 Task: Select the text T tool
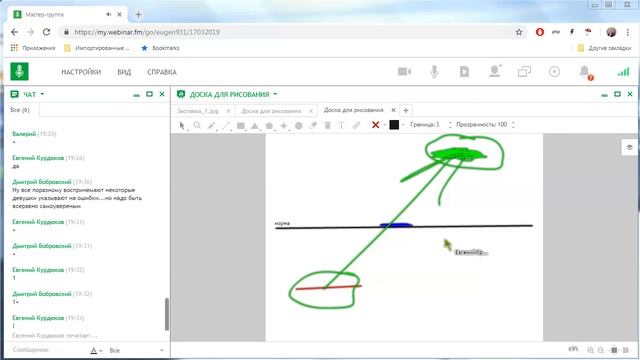341,125
